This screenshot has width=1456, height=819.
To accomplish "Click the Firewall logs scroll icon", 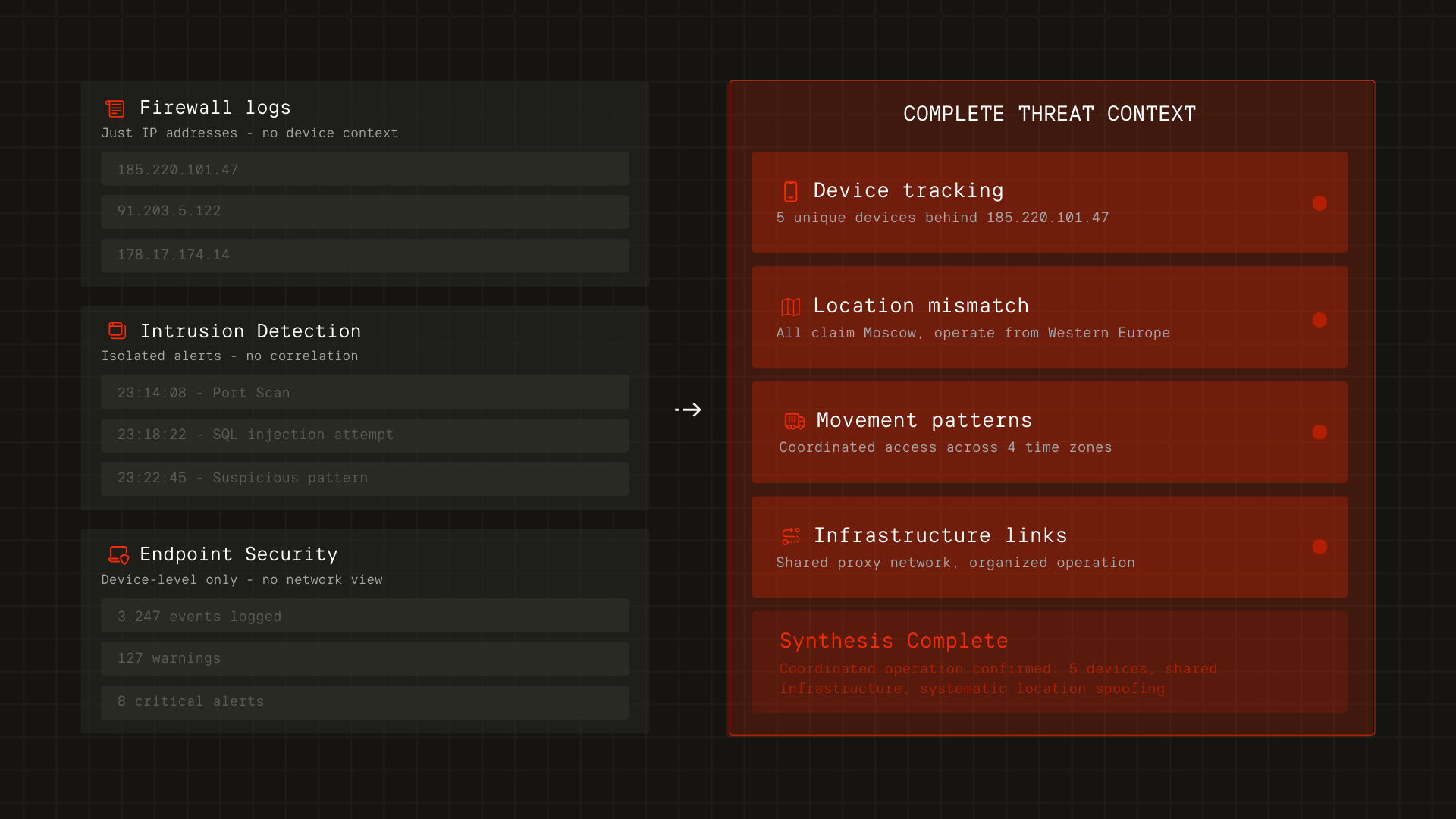I will (x=115, y=108).
